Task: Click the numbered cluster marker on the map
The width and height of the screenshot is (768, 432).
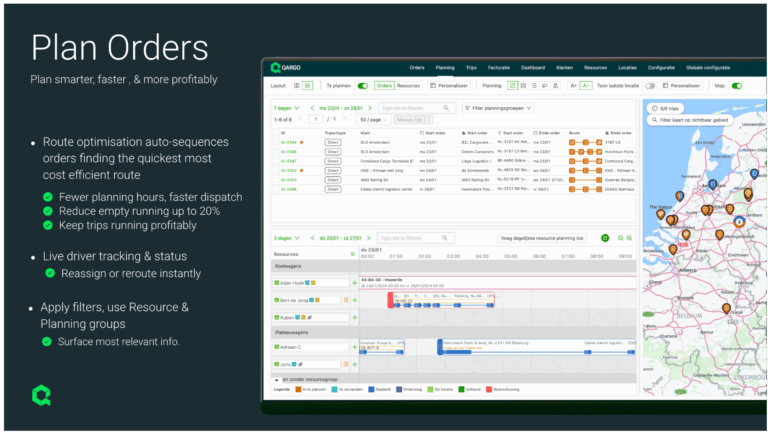Action: pos(739,222)
